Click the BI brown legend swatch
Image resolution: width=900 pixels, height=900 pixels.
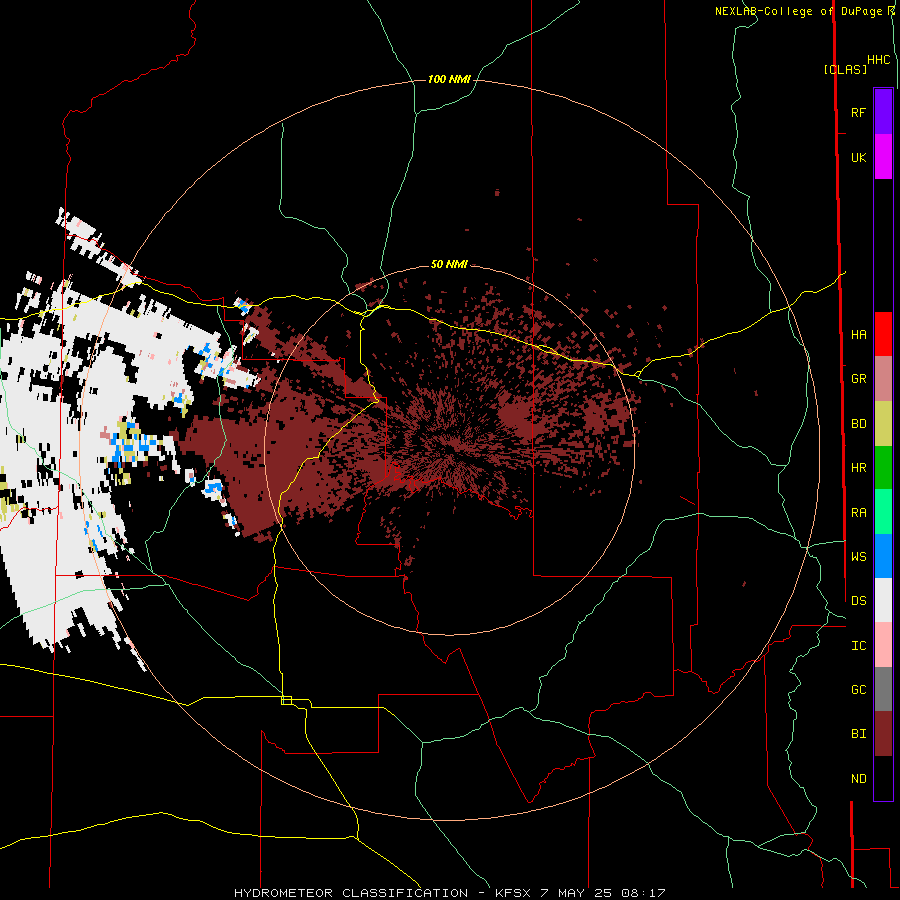tap(883, 734)
